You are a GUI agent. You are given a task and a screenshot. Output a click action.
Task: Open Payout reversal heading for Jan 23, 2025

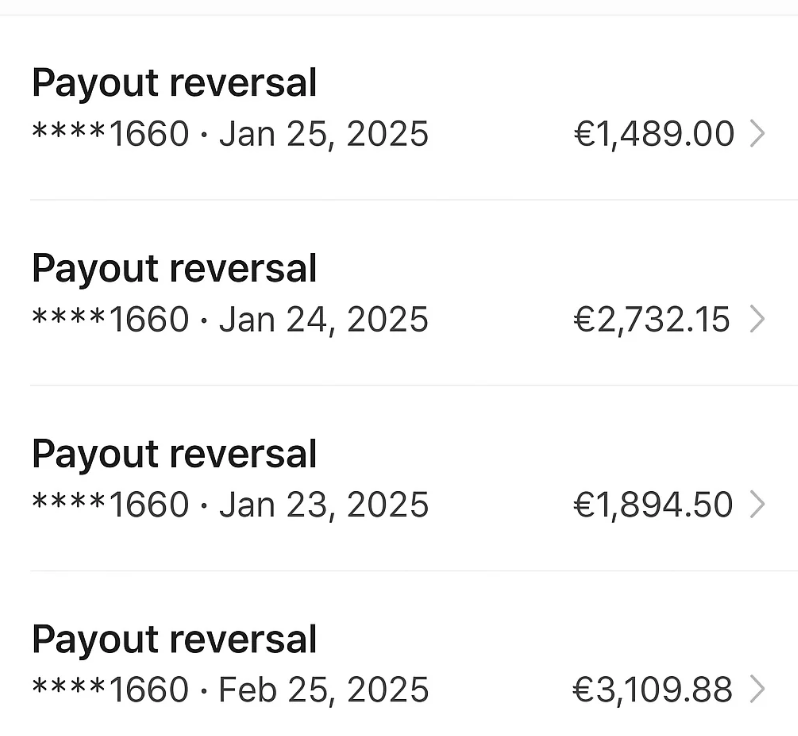pos(174,453)
